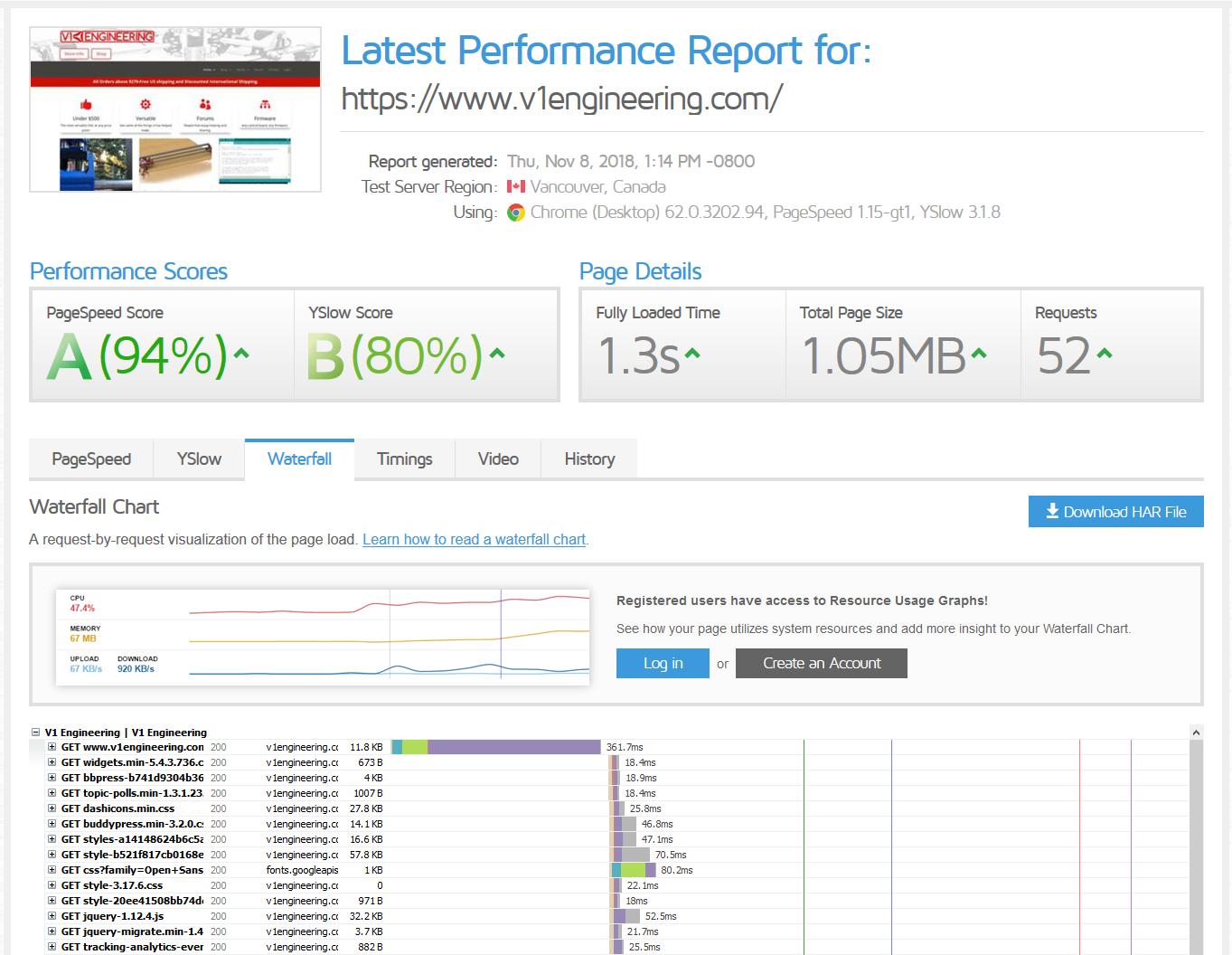This screenshot has height=955, width=1232.
Task: Switch to the YSlow tab
Action: coord(199,459)
